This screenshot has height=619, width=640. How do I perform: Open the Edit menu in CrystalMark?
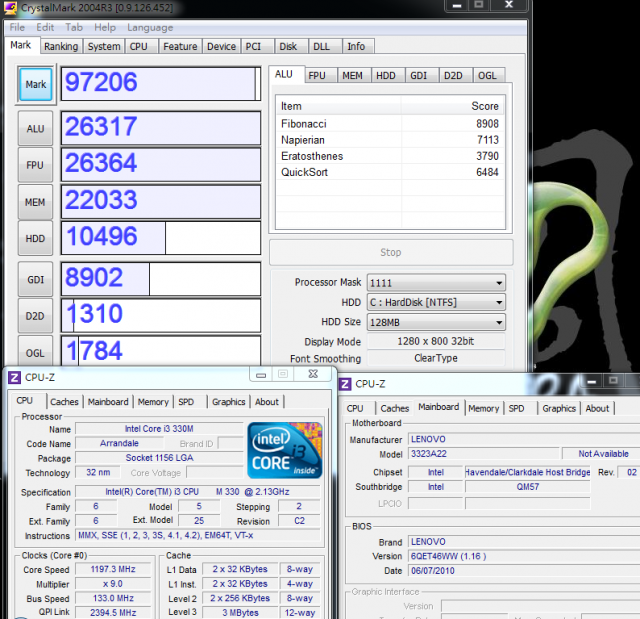click(45, 27)
